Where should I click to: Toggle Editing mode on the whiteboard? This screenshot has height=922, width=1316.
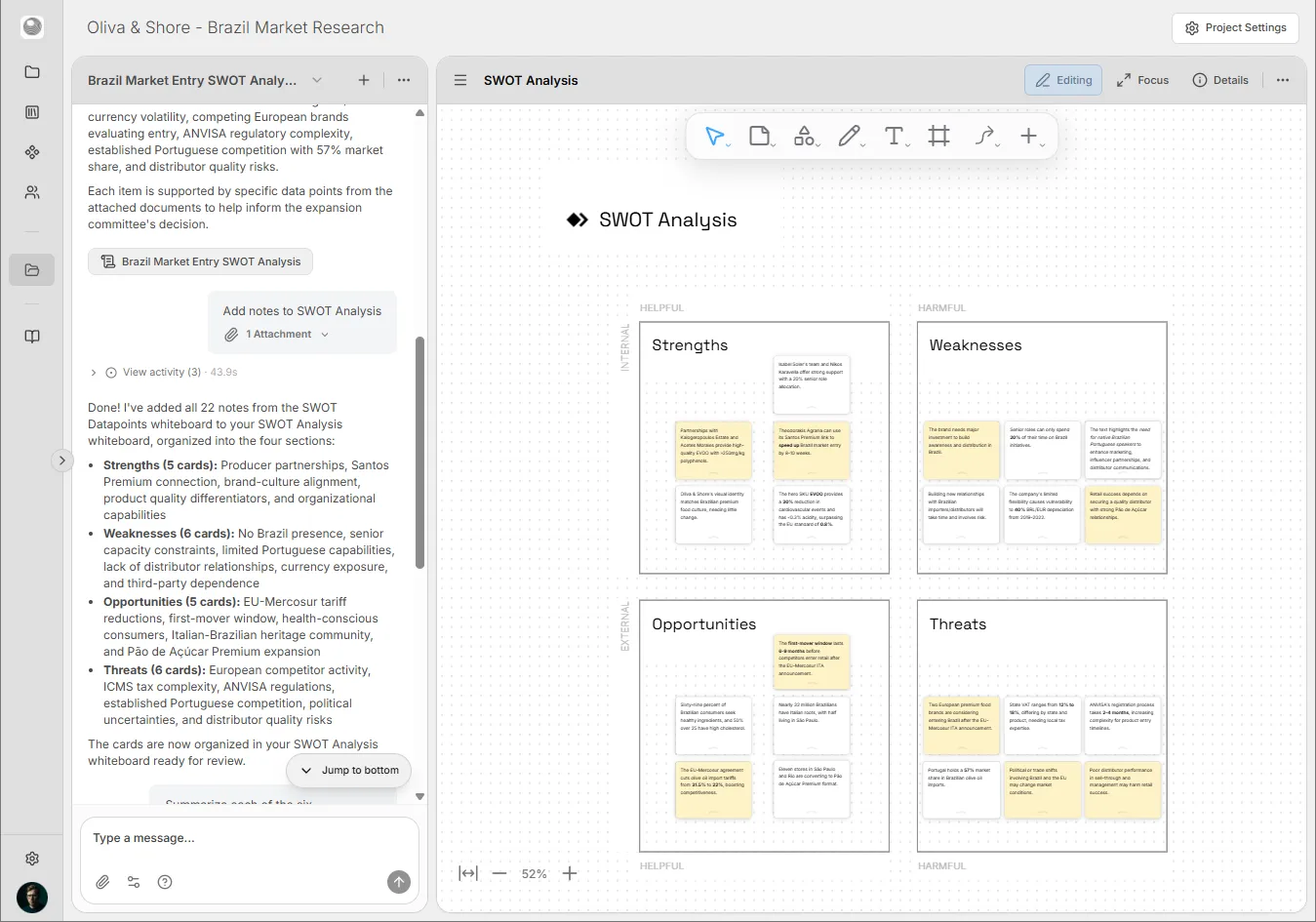[1063, 80]
